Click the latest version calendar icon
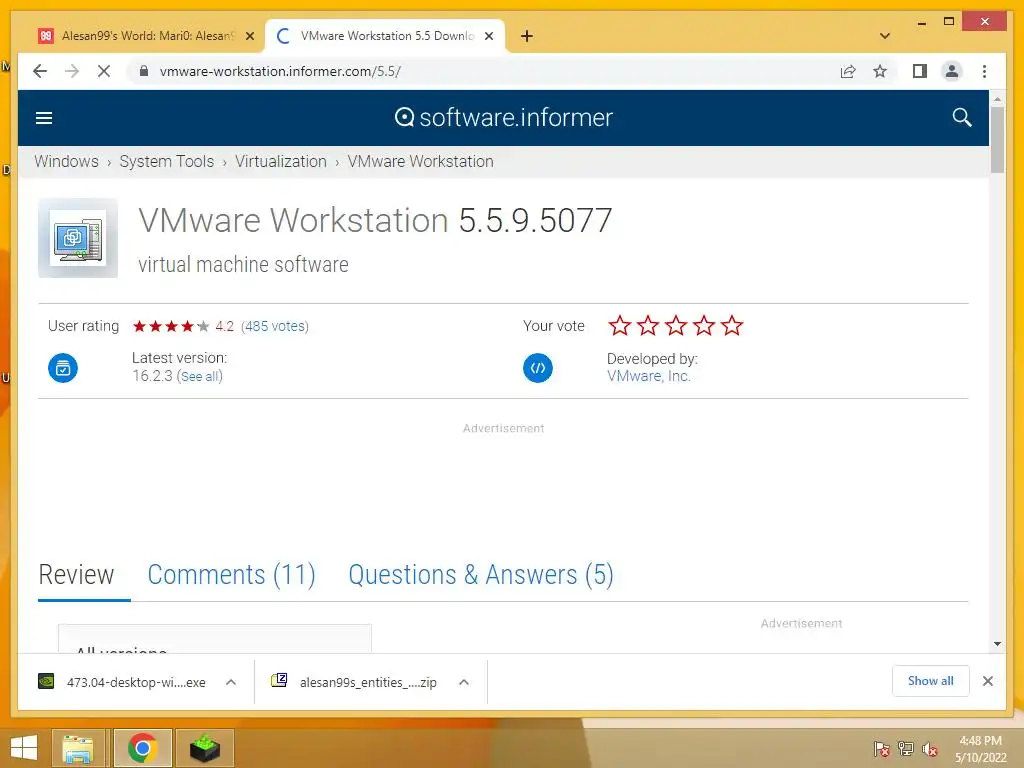This screenshot has height=768, width=1024. pyautogui.click(x=63, y=368)
